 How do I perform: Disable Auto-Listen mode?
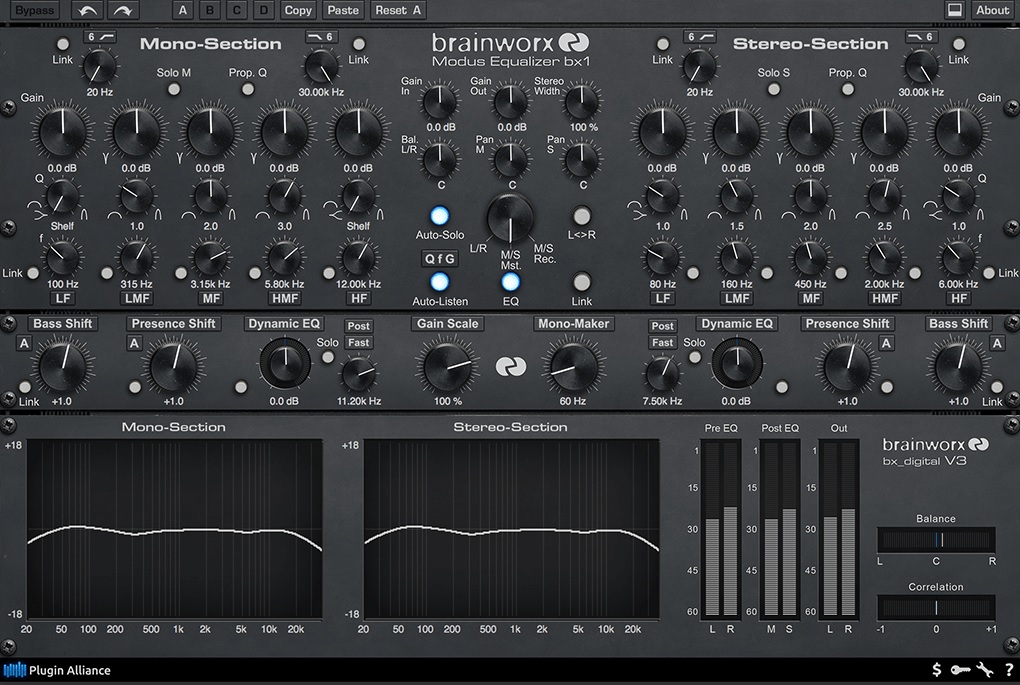click(439, 281)
